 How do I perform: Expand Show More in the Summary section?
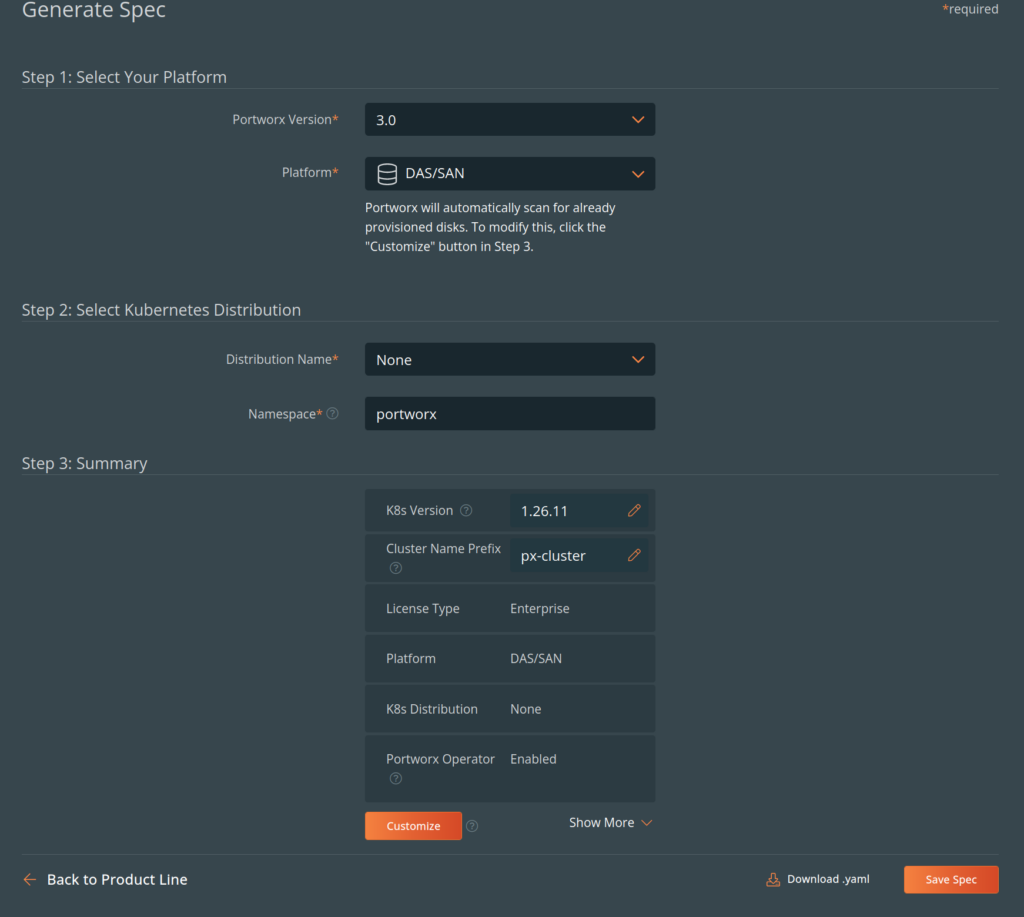(610, 822)
